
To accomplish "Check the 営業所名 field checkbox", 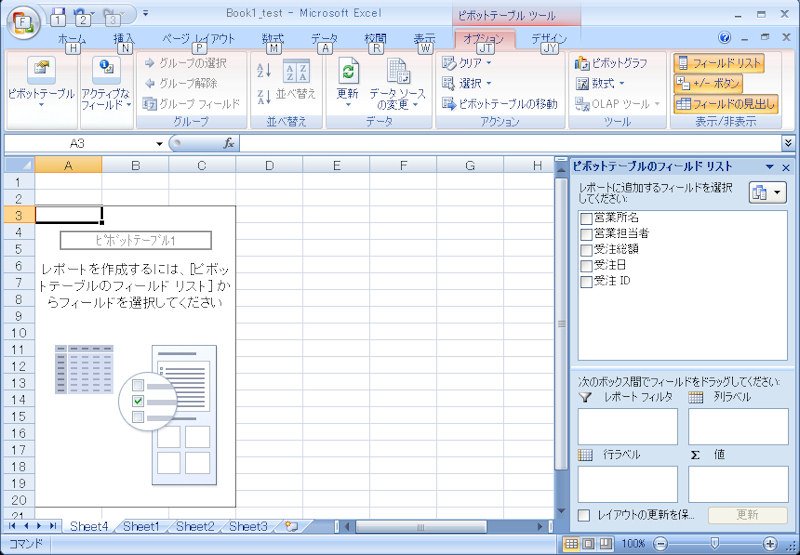I will click(x=586, y=219).
